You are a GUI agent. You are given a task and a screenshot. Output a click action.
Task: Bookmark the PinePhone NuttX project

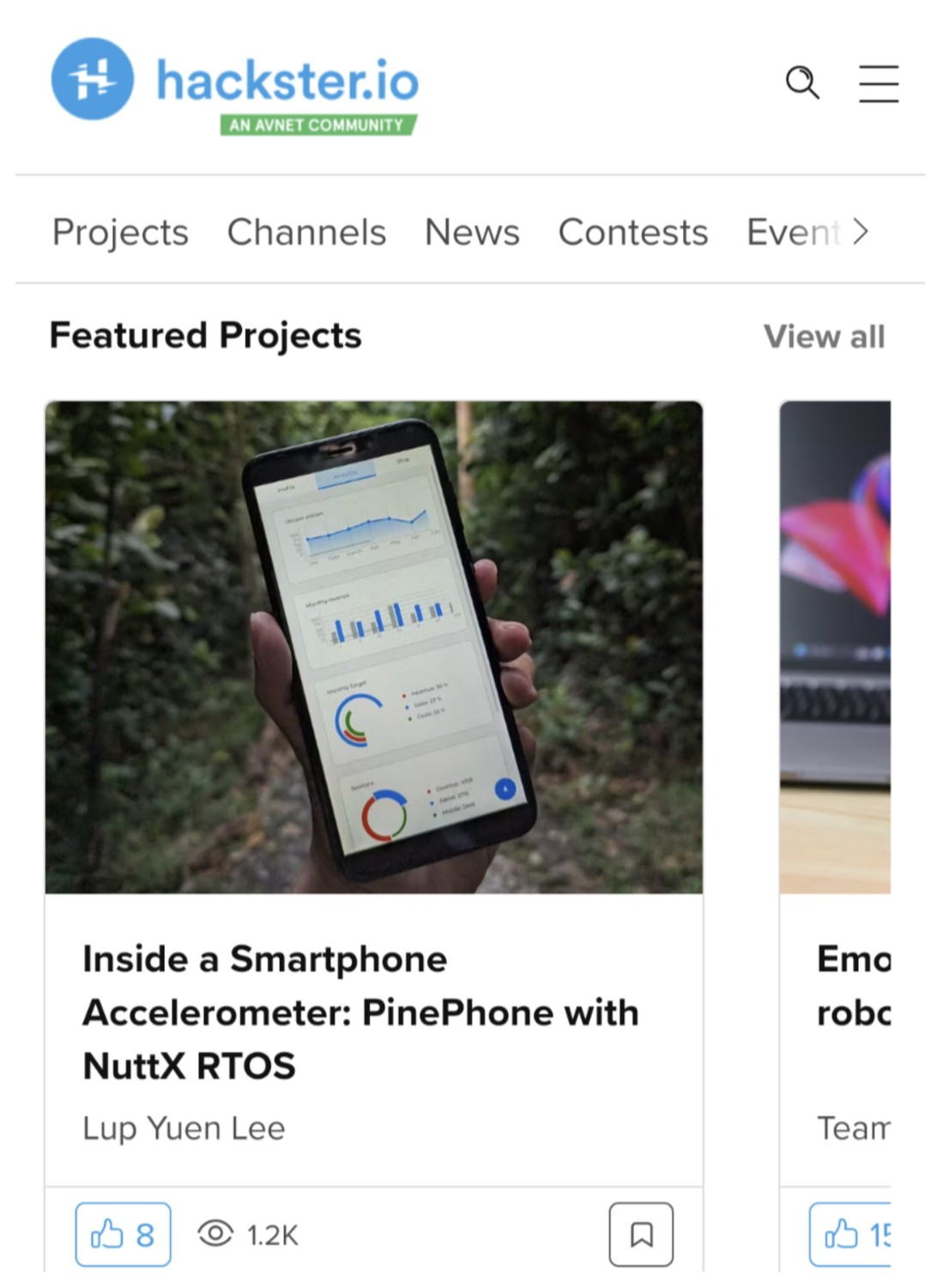point(641,1234)
